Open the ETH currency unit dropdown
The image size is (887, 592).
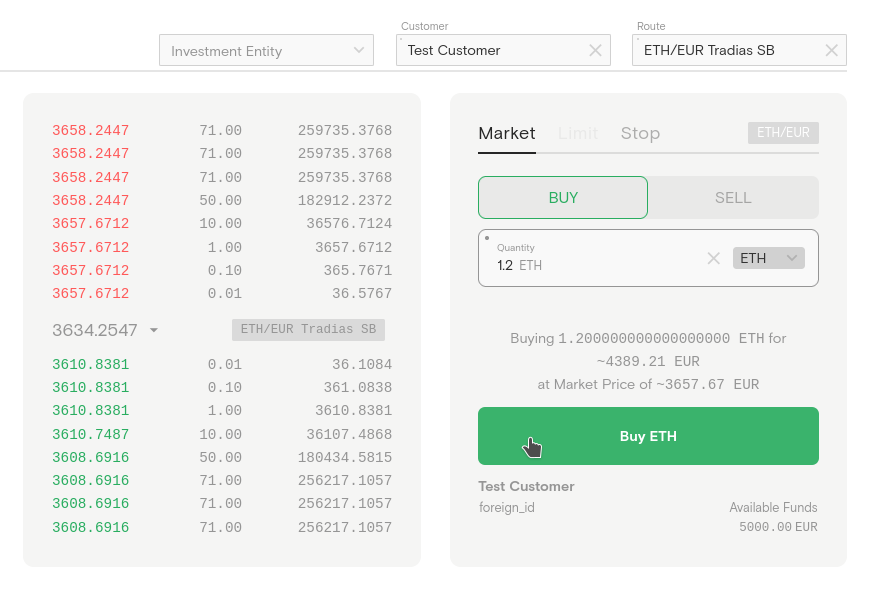click(769, 258)
